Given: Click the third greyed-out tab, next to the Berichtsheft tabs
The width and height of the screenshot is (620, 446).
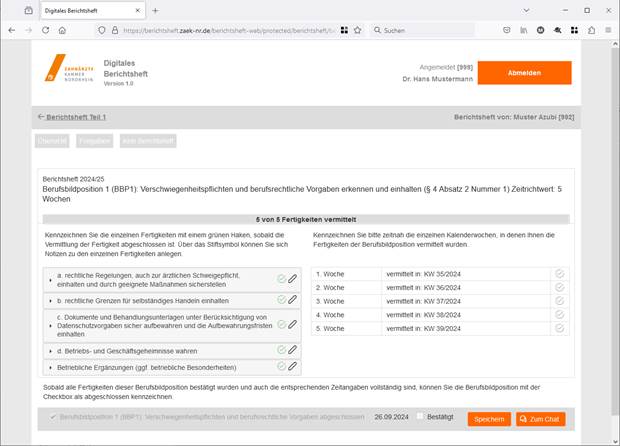Looking at the screenshot, I should [148, 141].
